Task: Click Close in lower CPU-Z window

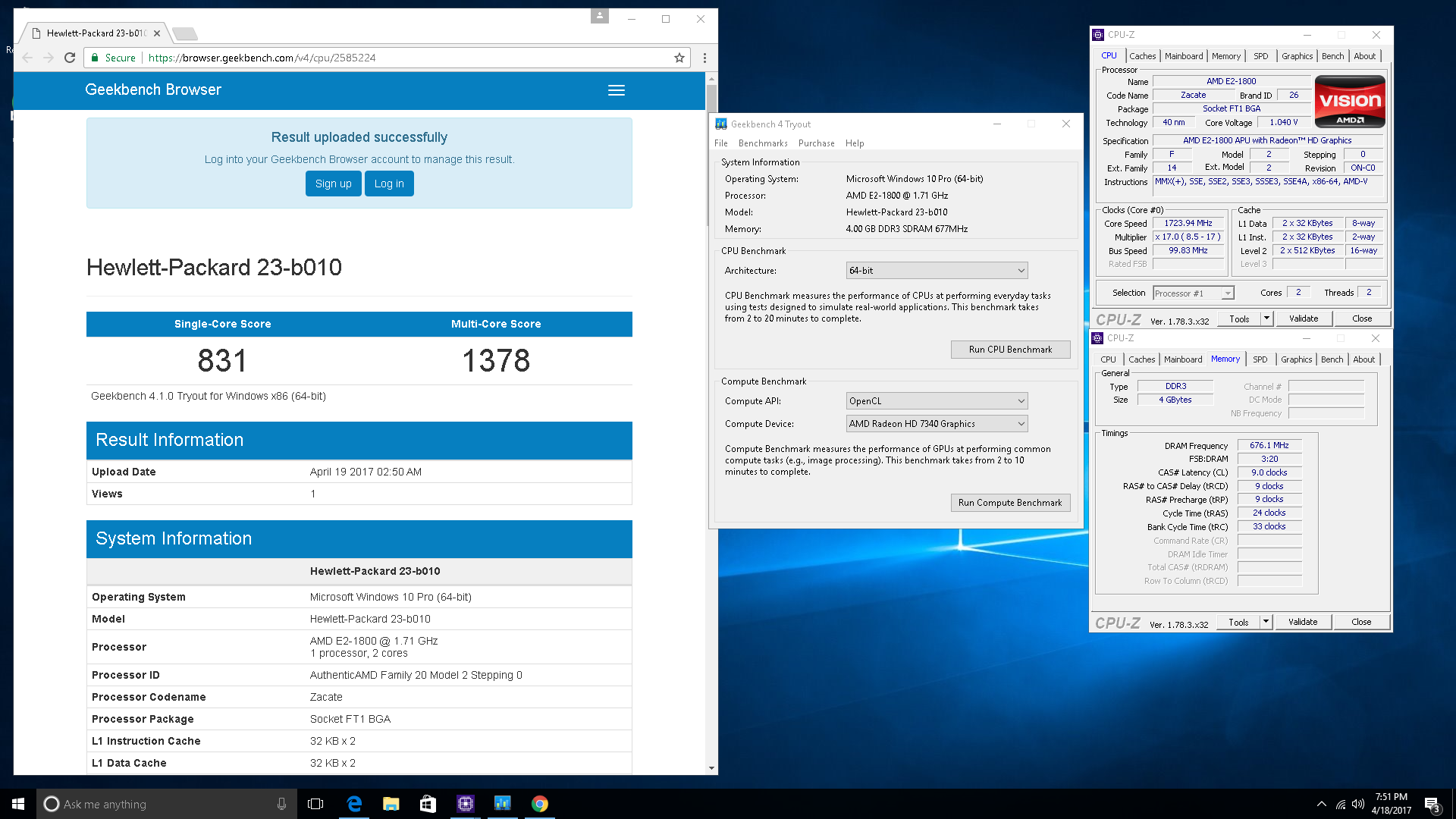Action: click(x=1361, y=622)
